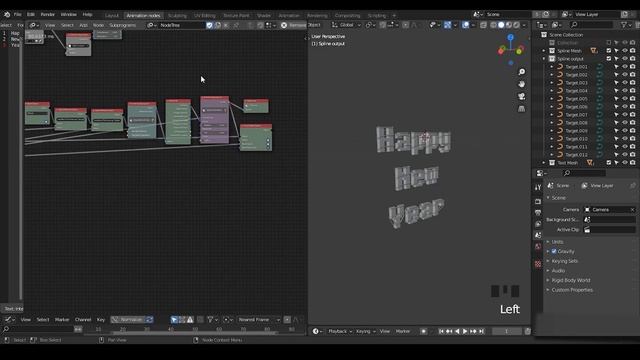Uncheck Spline output collection checkbox
Screen dimensions: 640x360
point(609,59)
